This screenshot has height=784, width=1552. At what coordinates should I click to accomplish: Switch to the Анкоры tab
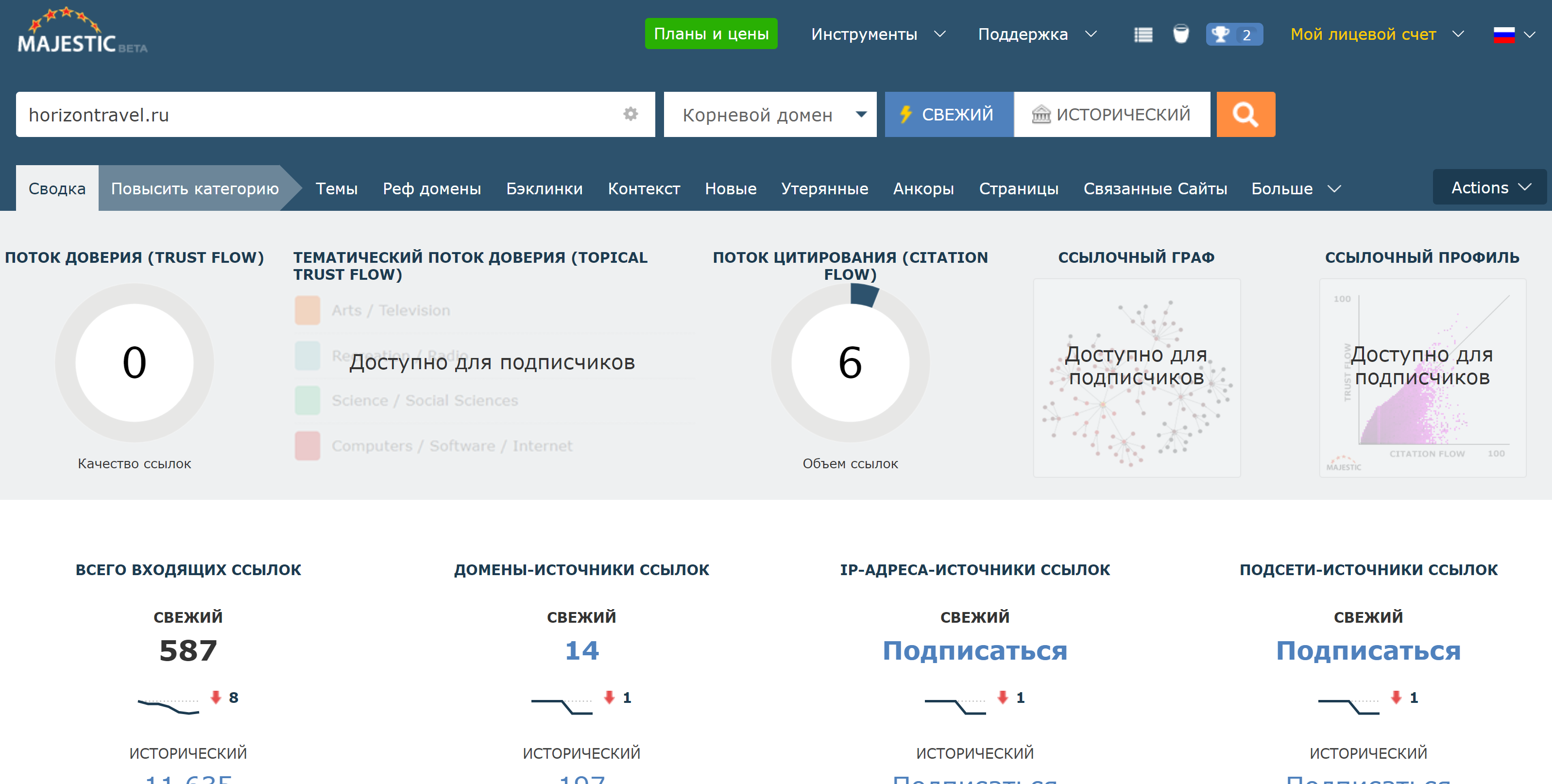pos(923,188)
